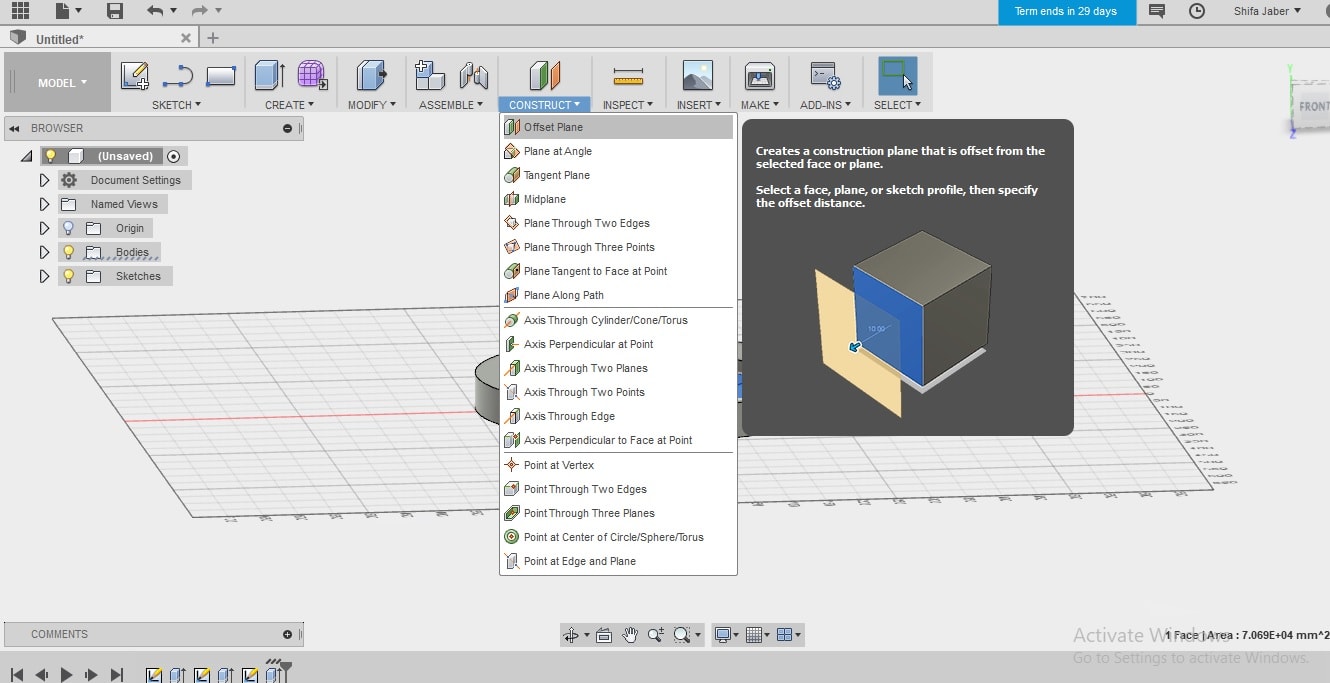
Task: Select the Measure ruler icon
Action: [x=628, y=76]
